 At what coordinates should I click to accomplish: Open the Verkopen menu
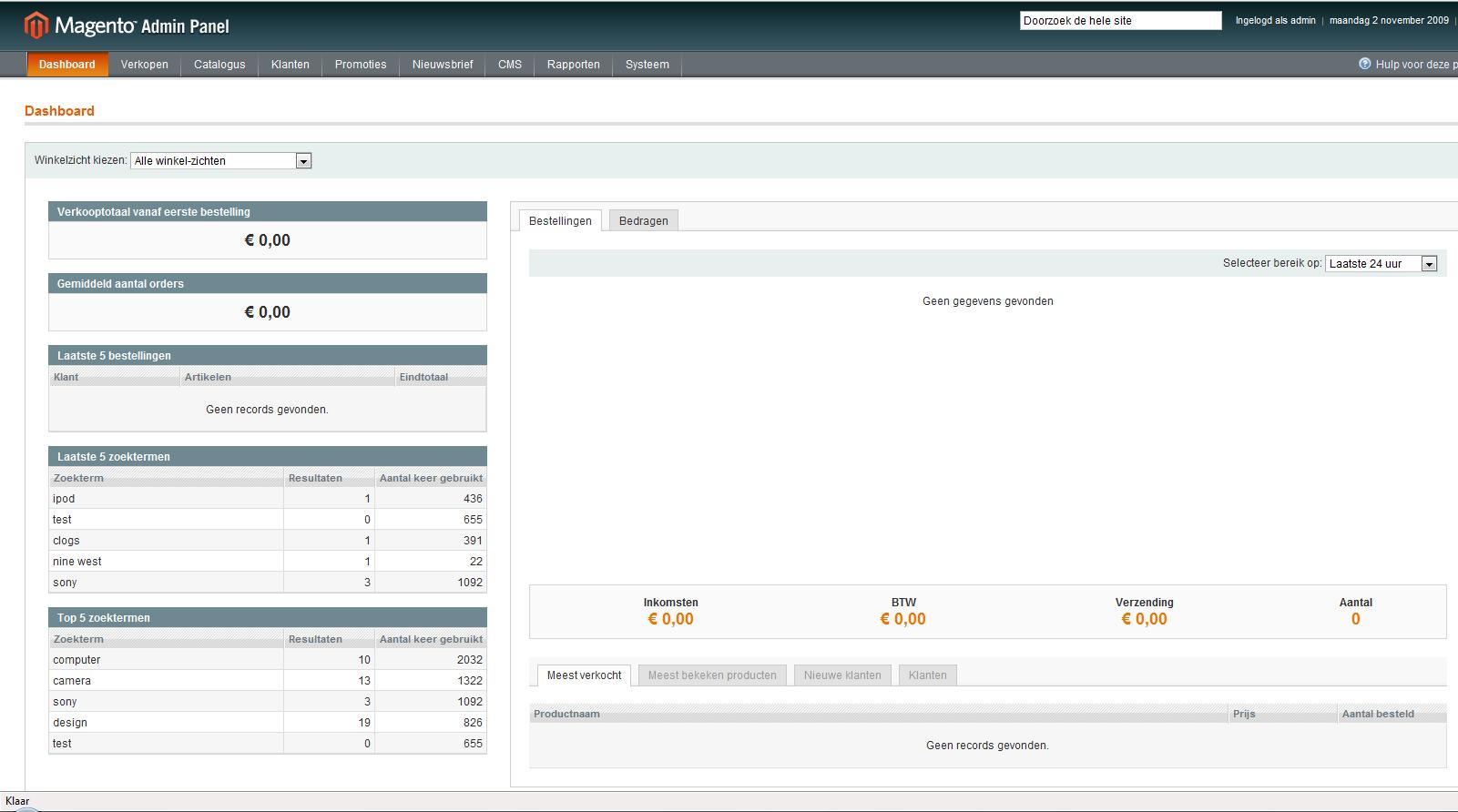point(145,65)
